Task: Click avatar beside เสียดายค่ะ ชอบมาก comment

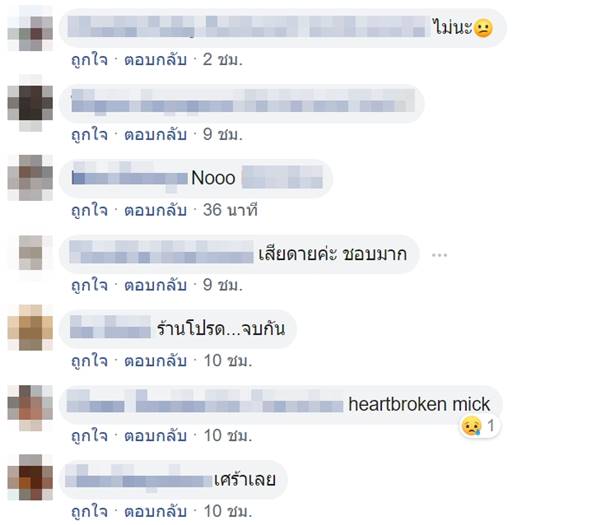Action: [30, 253]
